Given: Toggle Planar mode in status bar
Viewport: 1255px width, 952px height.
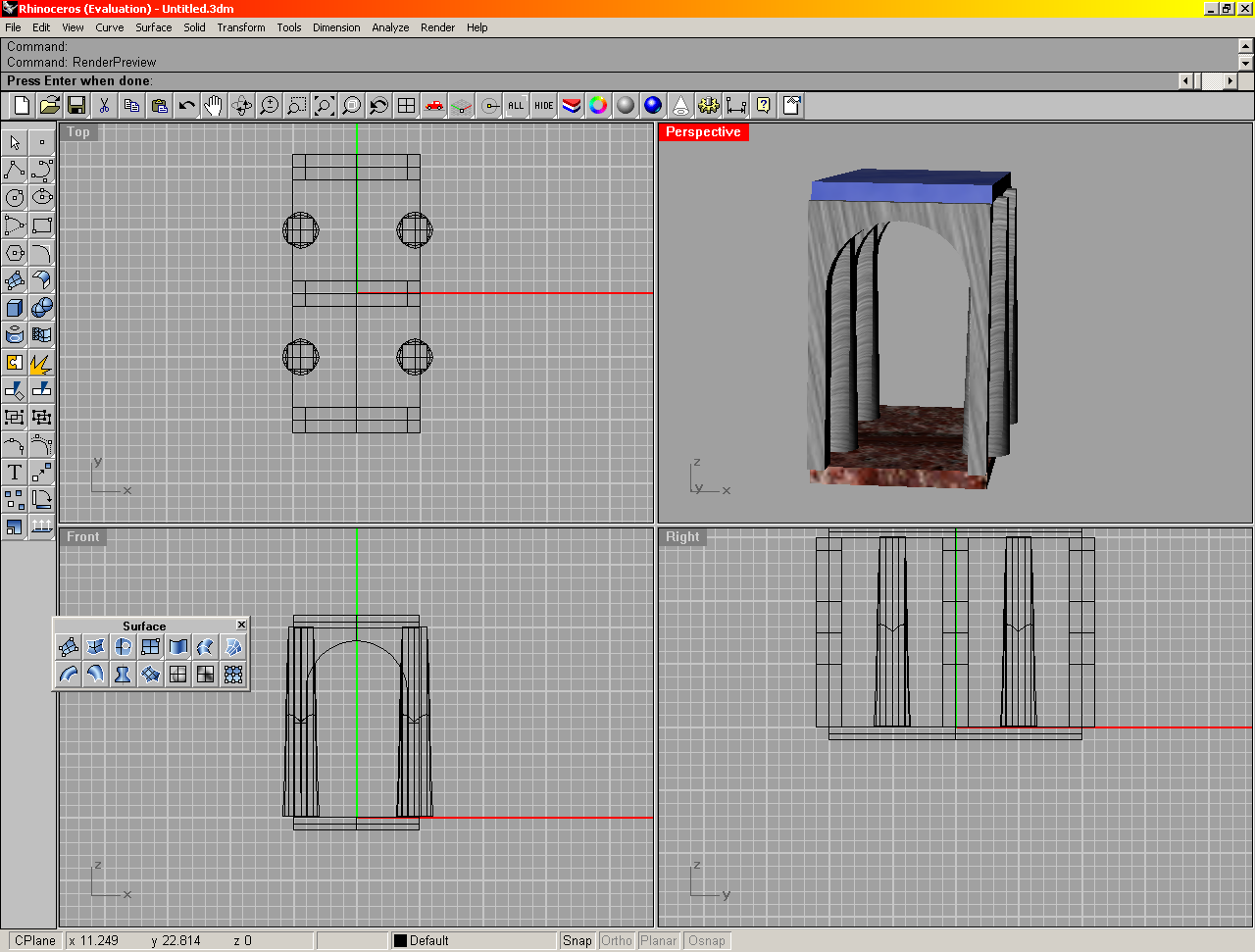Looking at the screenshot, I should click(x=659, y=940).
